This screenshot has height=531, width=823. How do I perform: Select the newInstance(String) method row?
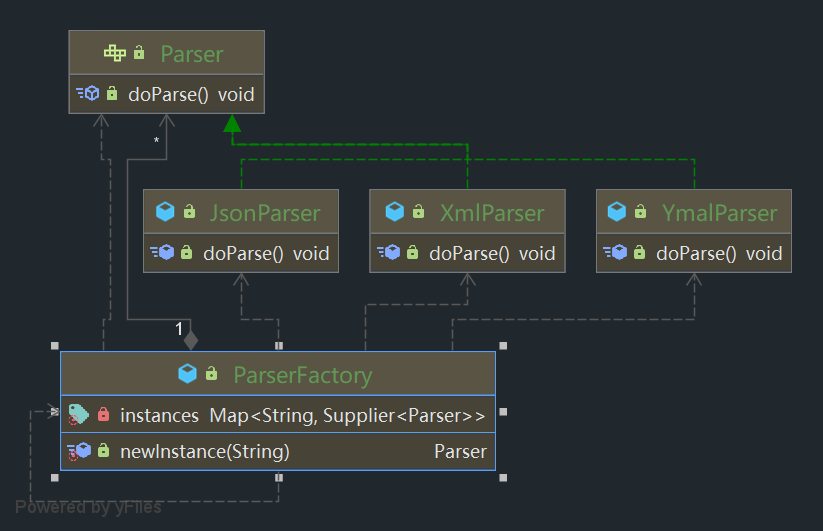204,452
